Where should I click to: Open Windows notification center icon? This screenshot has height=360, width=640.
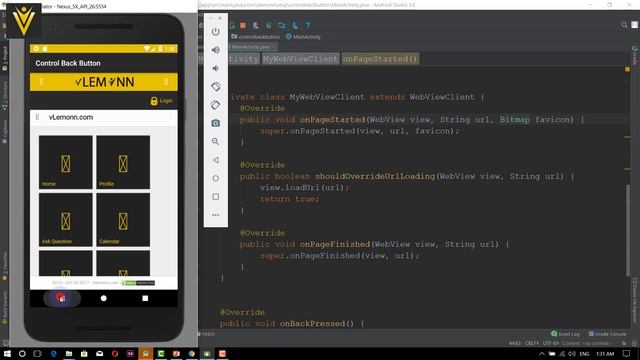[627, 353]
